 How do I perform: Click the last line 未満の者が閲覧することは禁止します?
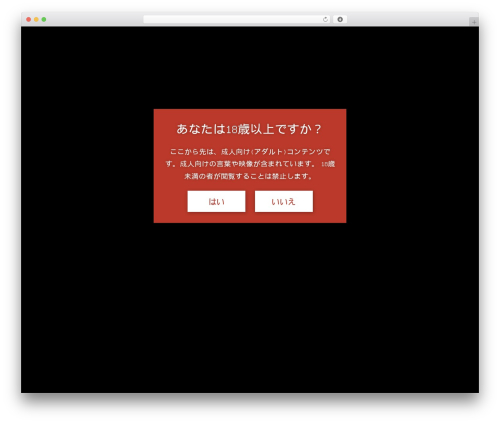point(249,176)
